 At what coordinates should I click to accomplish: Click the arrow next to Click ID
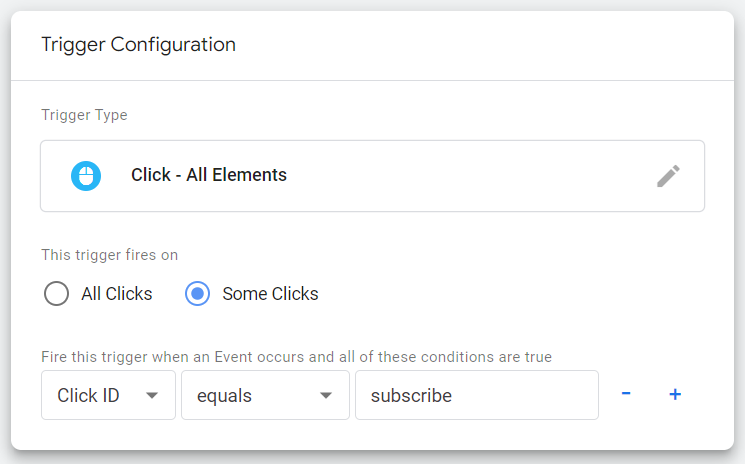click(152, 395)
